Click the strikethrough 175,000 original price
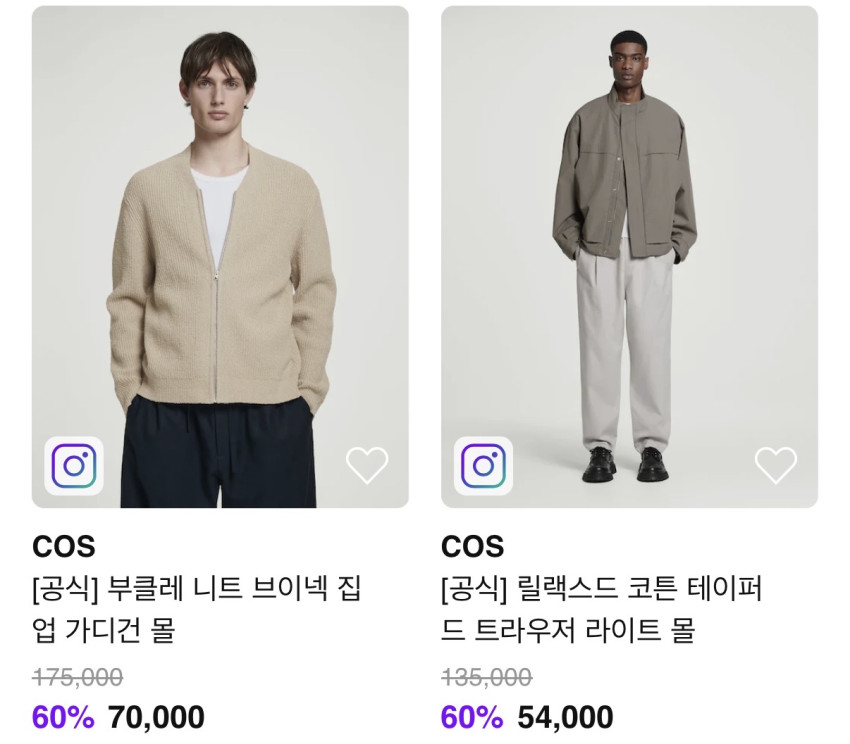The height and width of the screenshot is (744, 850). pyautogui.click(x=78, y=677)
